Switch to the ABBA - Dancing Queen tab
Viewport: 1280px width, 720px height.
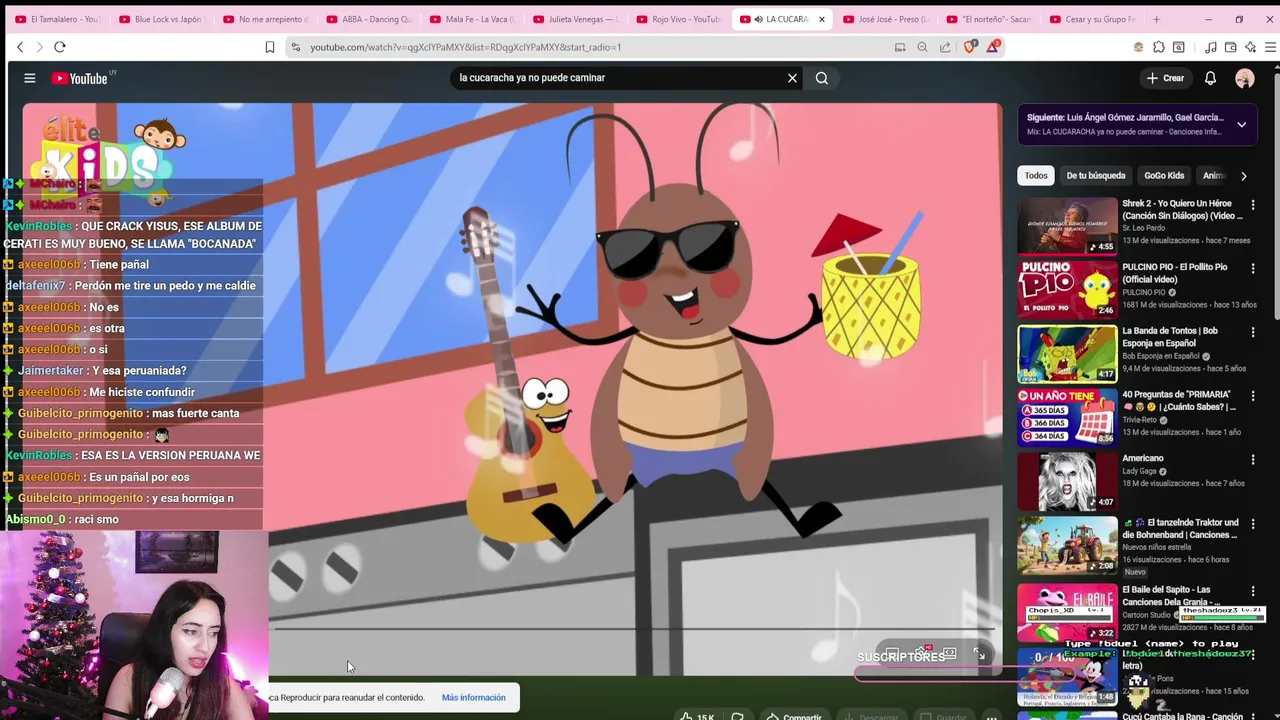pos(369,19)
